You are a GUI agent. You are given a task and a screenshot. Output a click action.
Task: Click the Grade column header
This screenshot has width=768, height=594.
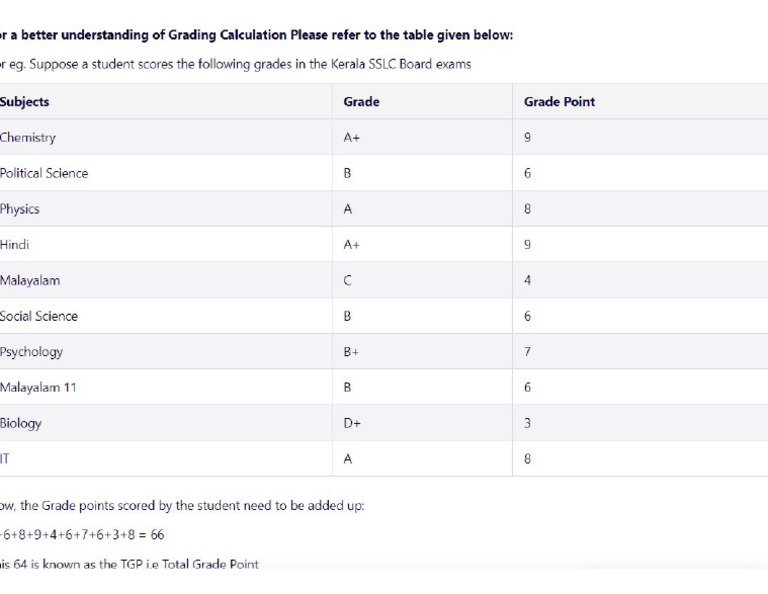(361, 102)
